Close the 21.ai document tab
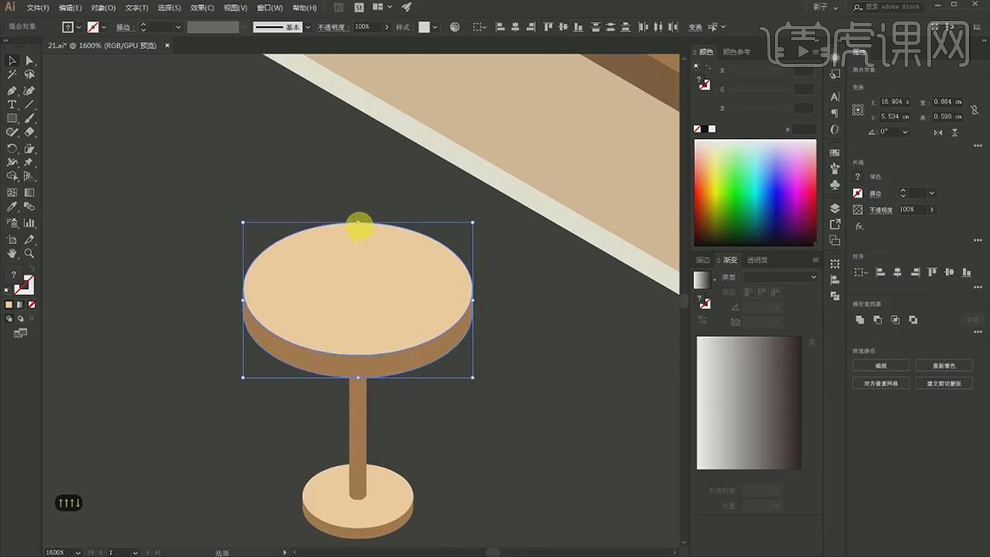 [167, 45]
